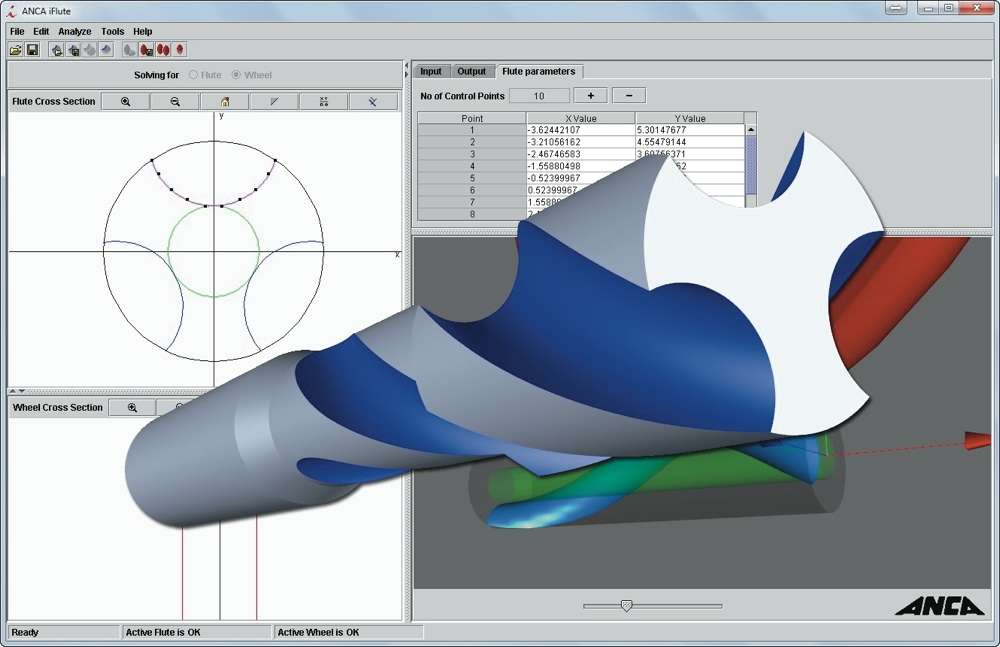Screen dimensions: 1000x647
Task: Collapse right panel with the lower splitter arrow
Action: [x=407, y=75]
